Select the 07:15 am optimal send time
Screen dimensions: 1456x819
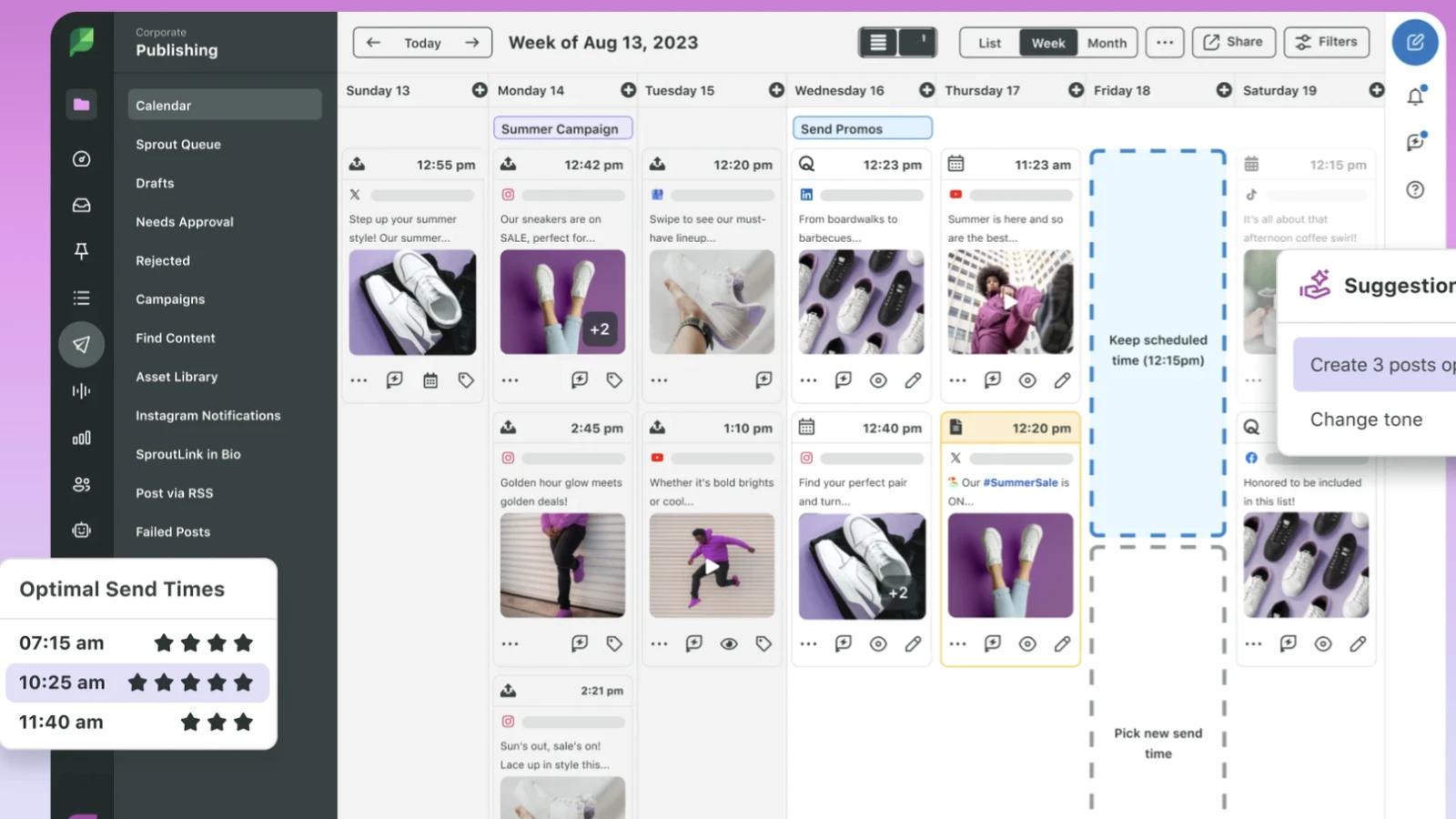(137, 642)
